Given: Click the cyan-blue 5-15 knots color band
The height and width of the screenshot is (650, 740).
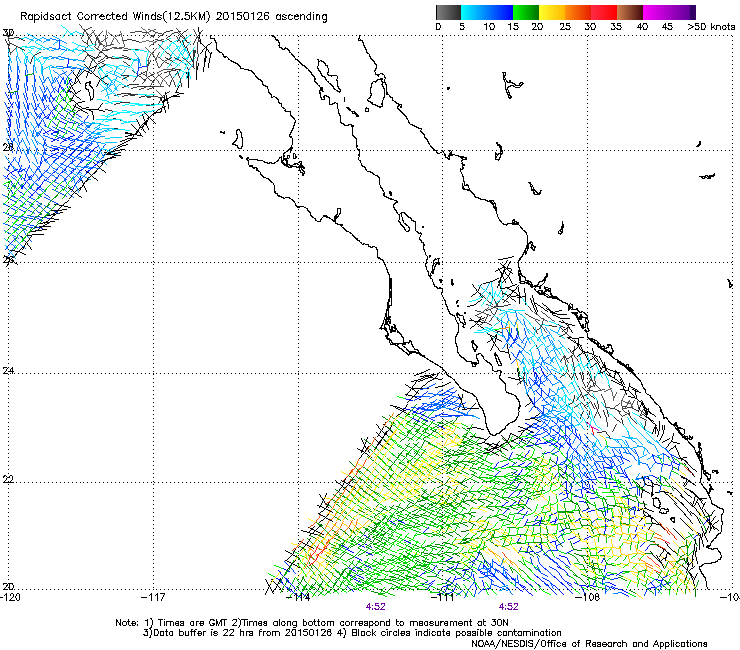Looking at the screenshot, I should tap(487, 12).
